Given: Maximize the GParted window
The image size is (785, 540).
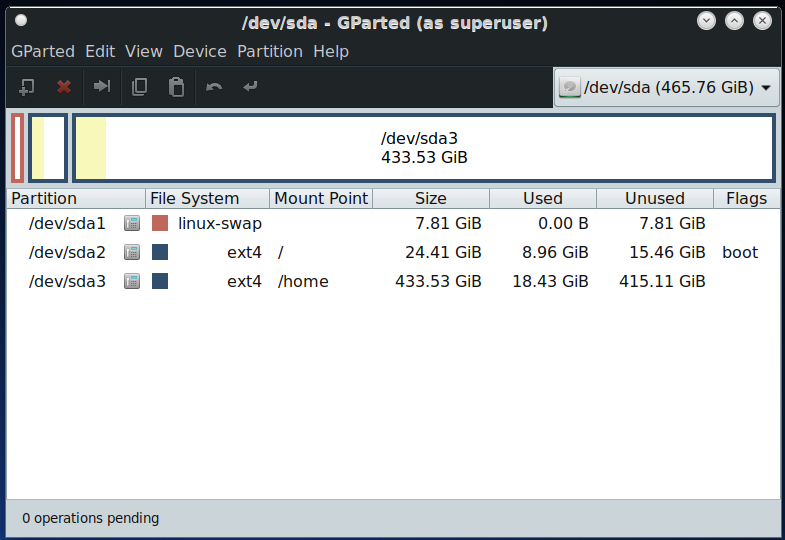Looking at the screenshot, I should tap(734, 21).
